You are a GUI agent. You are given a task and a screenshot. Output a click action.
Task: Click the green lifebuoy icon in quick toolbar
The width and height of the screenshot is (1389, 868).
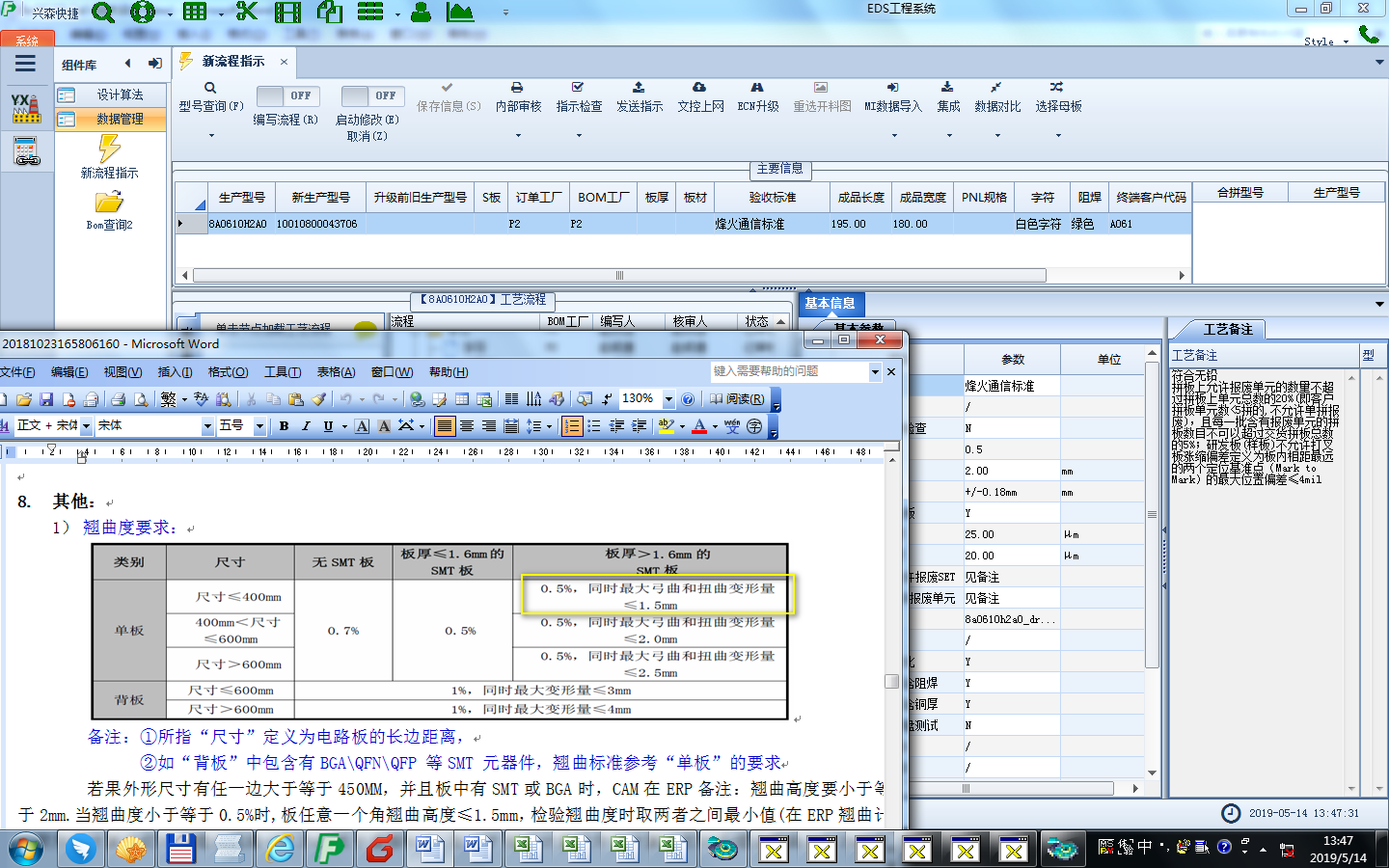coord(143,13)
